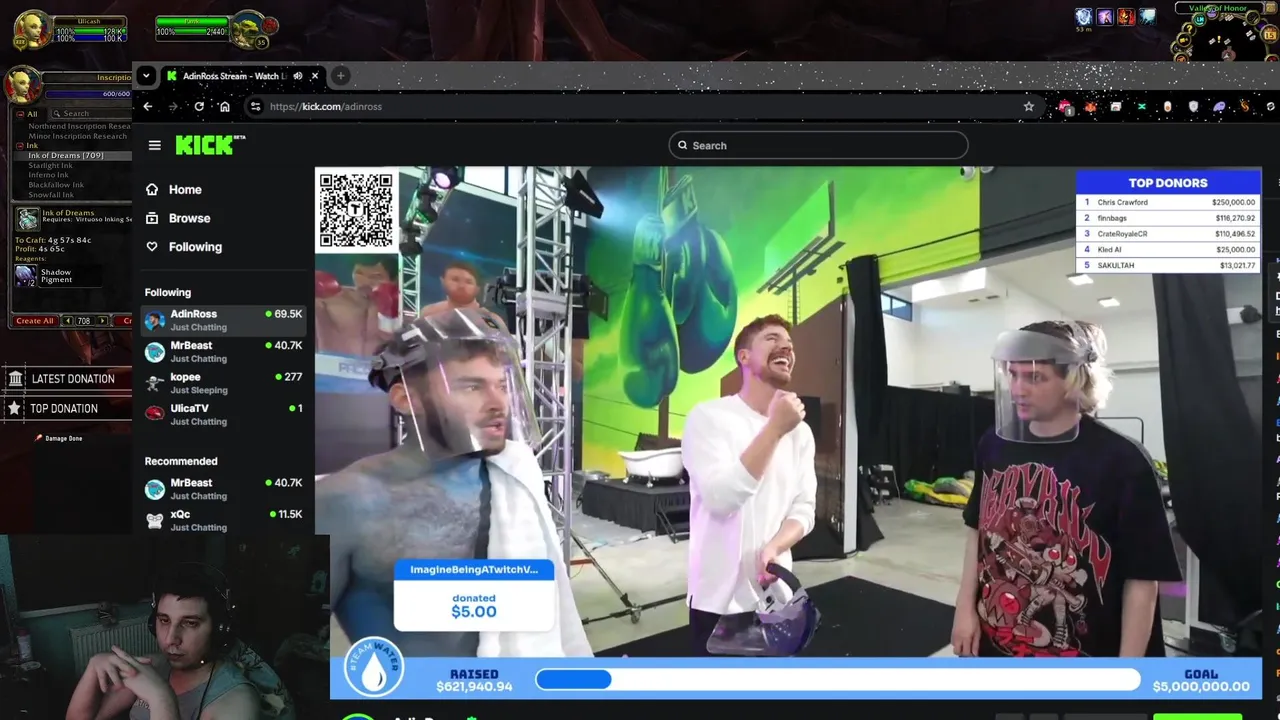Viewport: 1280px width, 720px height.
Task: Mute the AdinRoss Stream tab audio
Action: (x=298, y=76)
